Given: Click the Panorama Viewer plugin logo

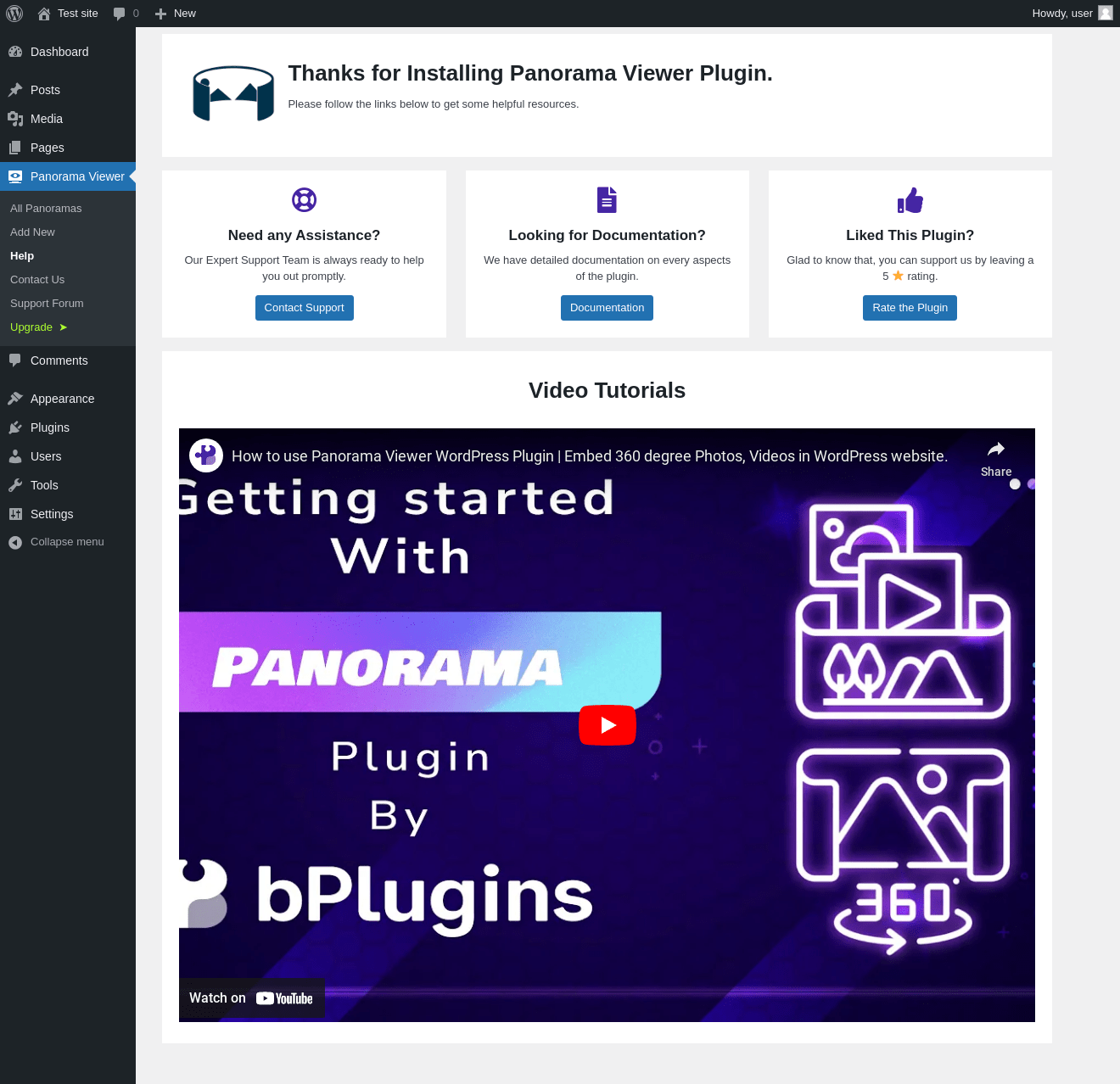Looking at the screenshot, I should 233,93.
